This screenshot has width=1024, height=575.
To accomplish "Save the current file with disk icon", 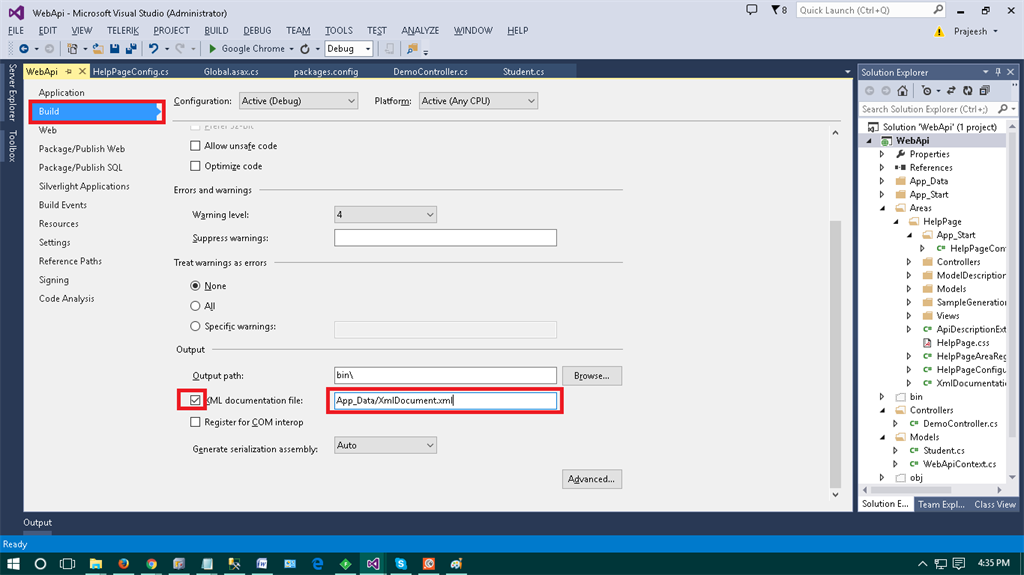I will coord(115,49).
